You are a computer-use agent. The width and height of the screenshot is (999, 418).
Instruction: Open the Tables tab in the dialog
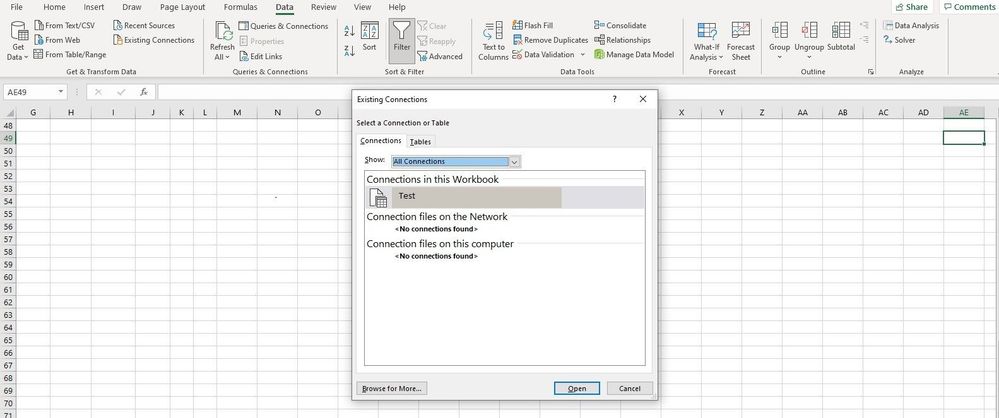pos(420,141)
